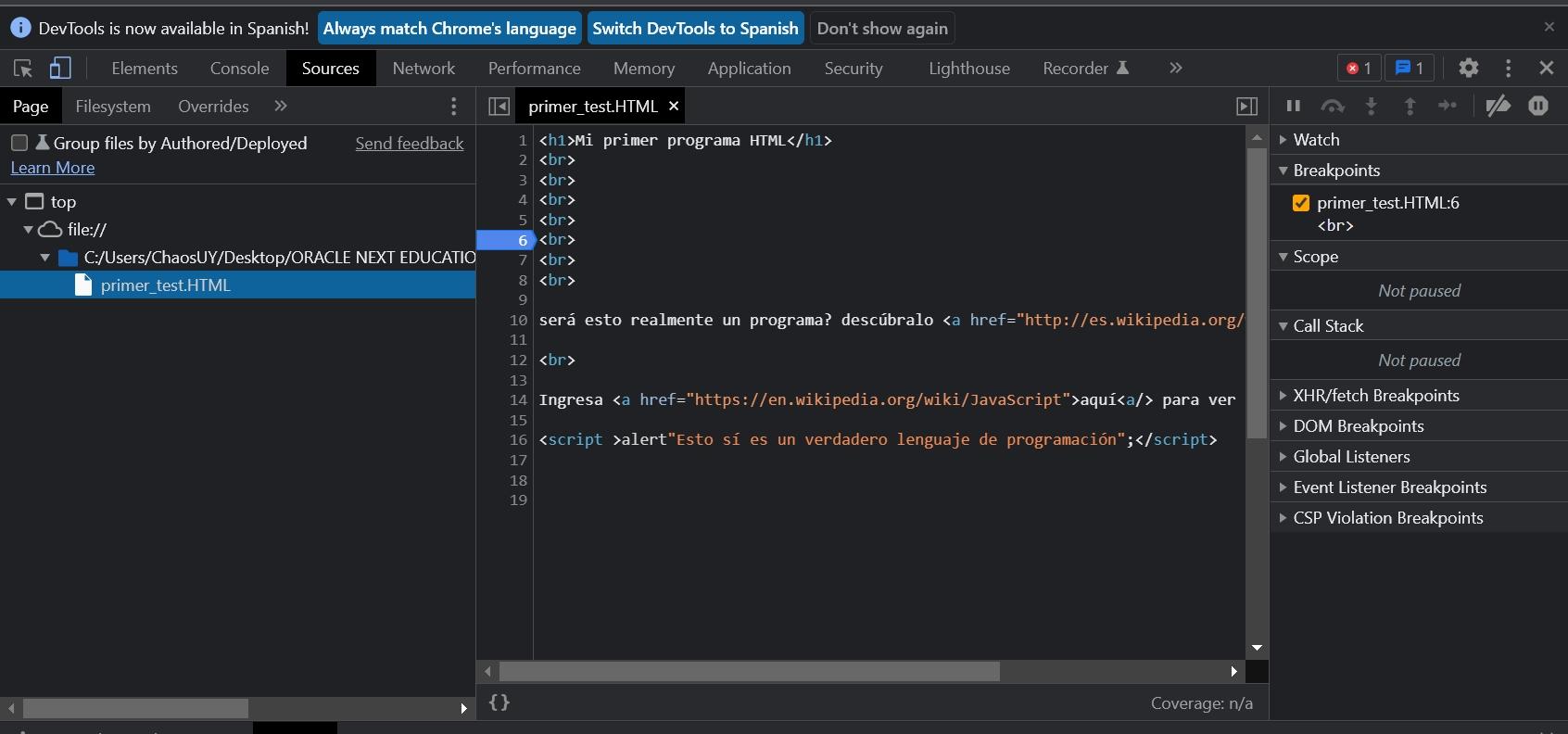The image size is (1568, 734).
Task: Open the Application tab
Action: click(x=750, y=68)
